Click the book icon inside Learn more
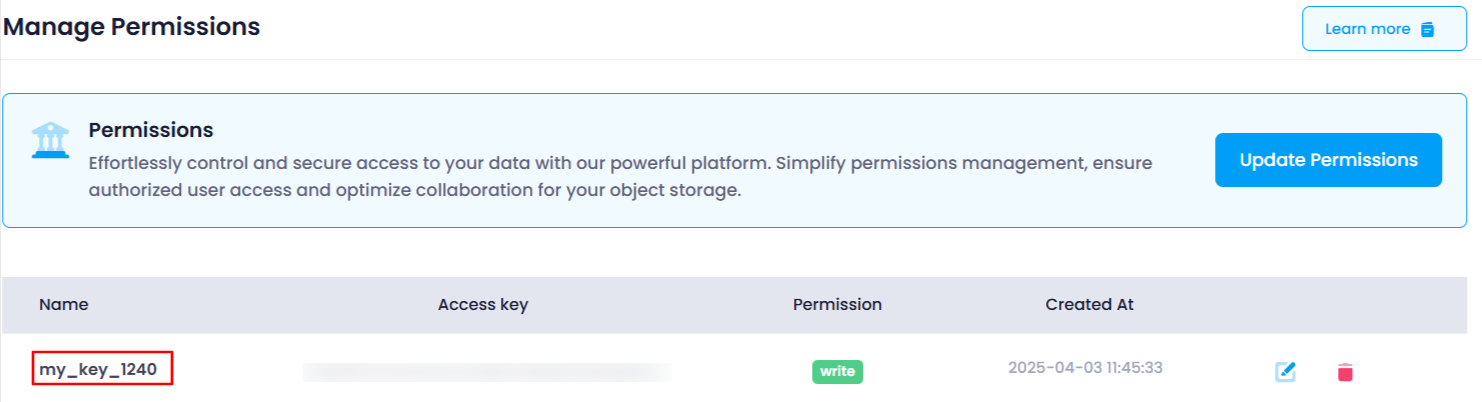The image size is (1482, 402). tap(1428, 29)
